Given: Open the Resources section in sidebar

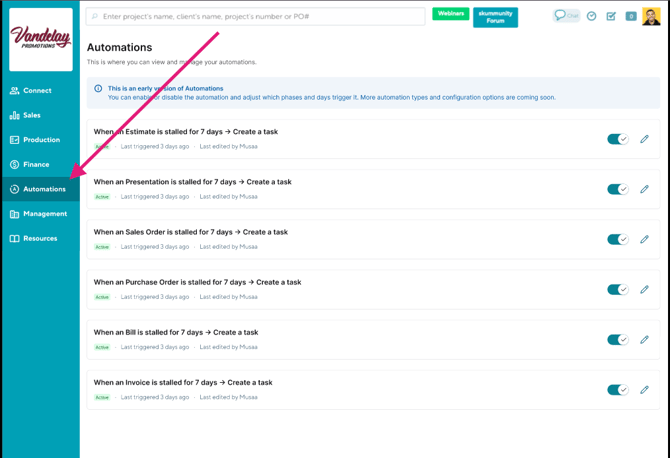Looking at the screenshot, I should [41, 238].
